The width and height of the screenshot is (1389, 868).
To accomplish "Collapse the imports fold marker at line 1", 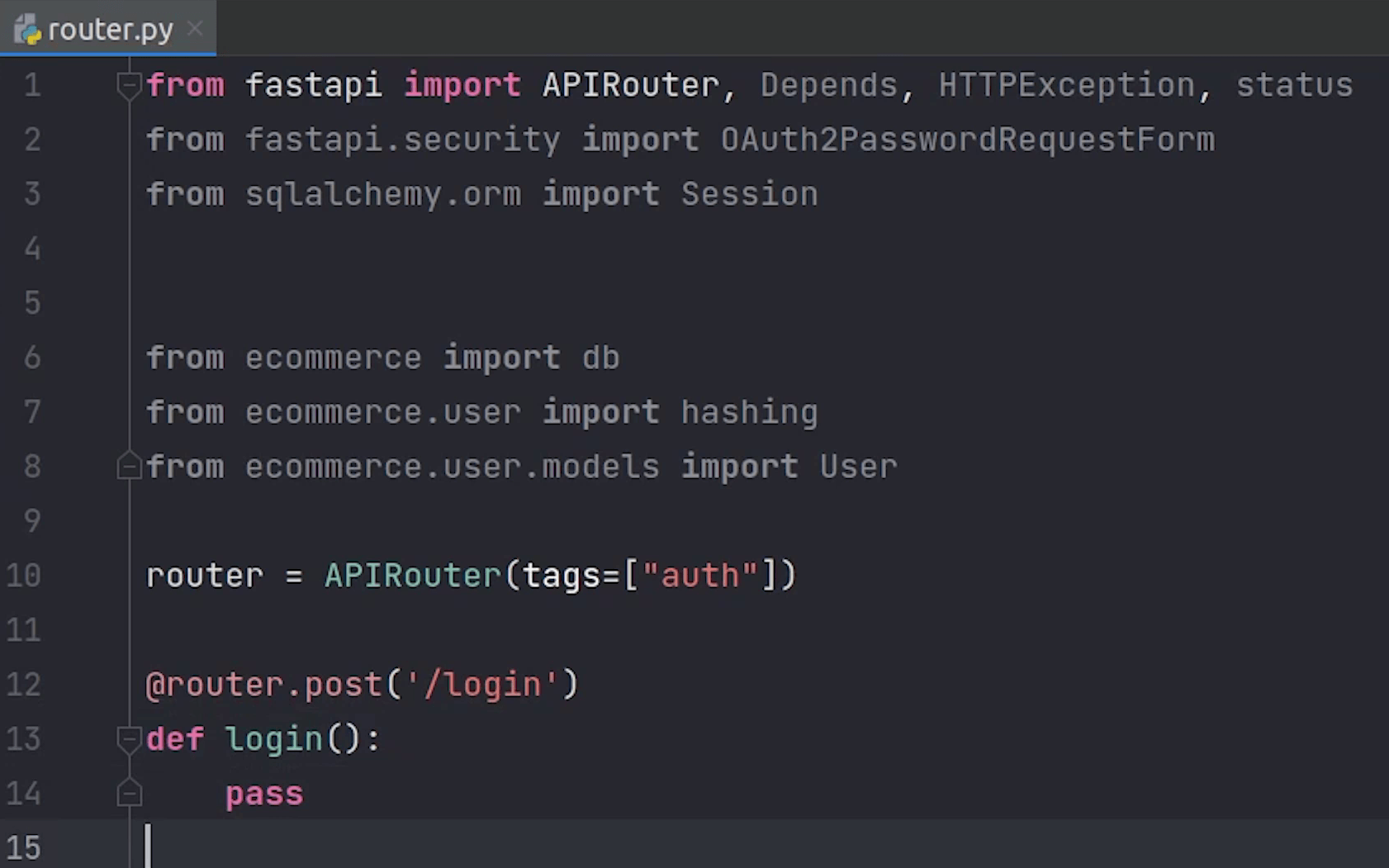I will [129, 84].
